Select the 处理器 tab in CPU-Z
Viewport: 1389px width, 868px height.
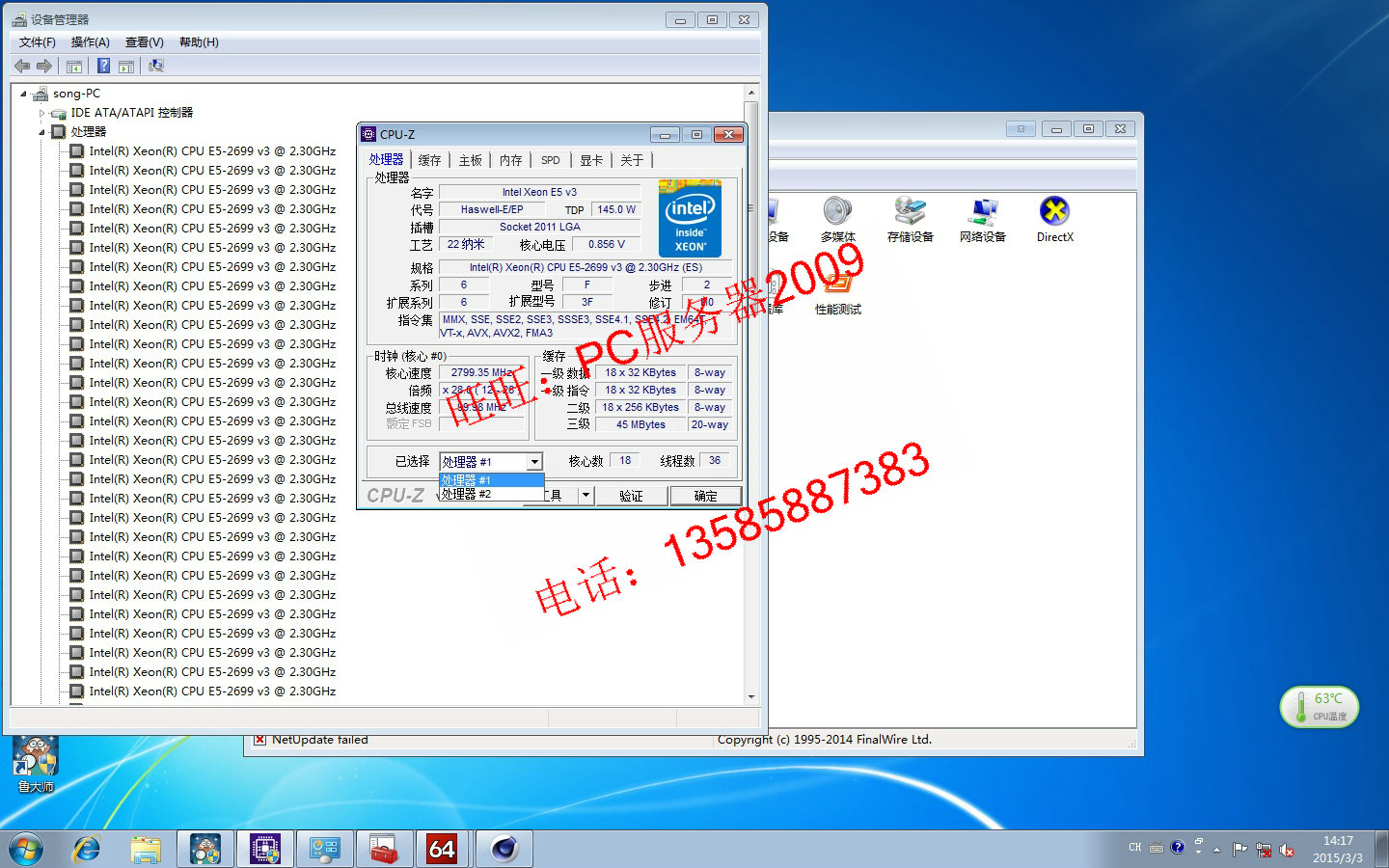point(387,159)
